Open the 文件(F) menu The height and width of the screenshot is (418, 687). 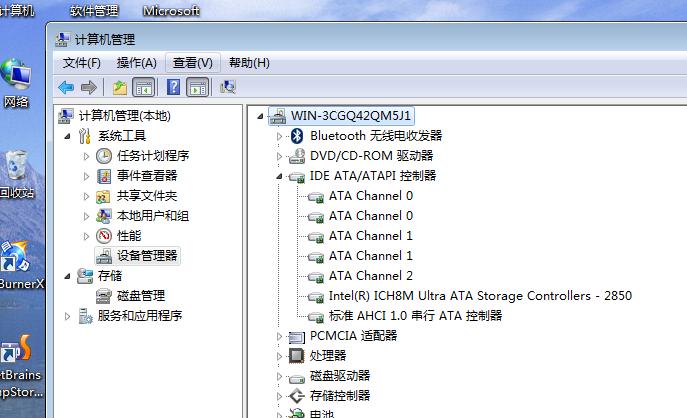[x=82, y=62]
